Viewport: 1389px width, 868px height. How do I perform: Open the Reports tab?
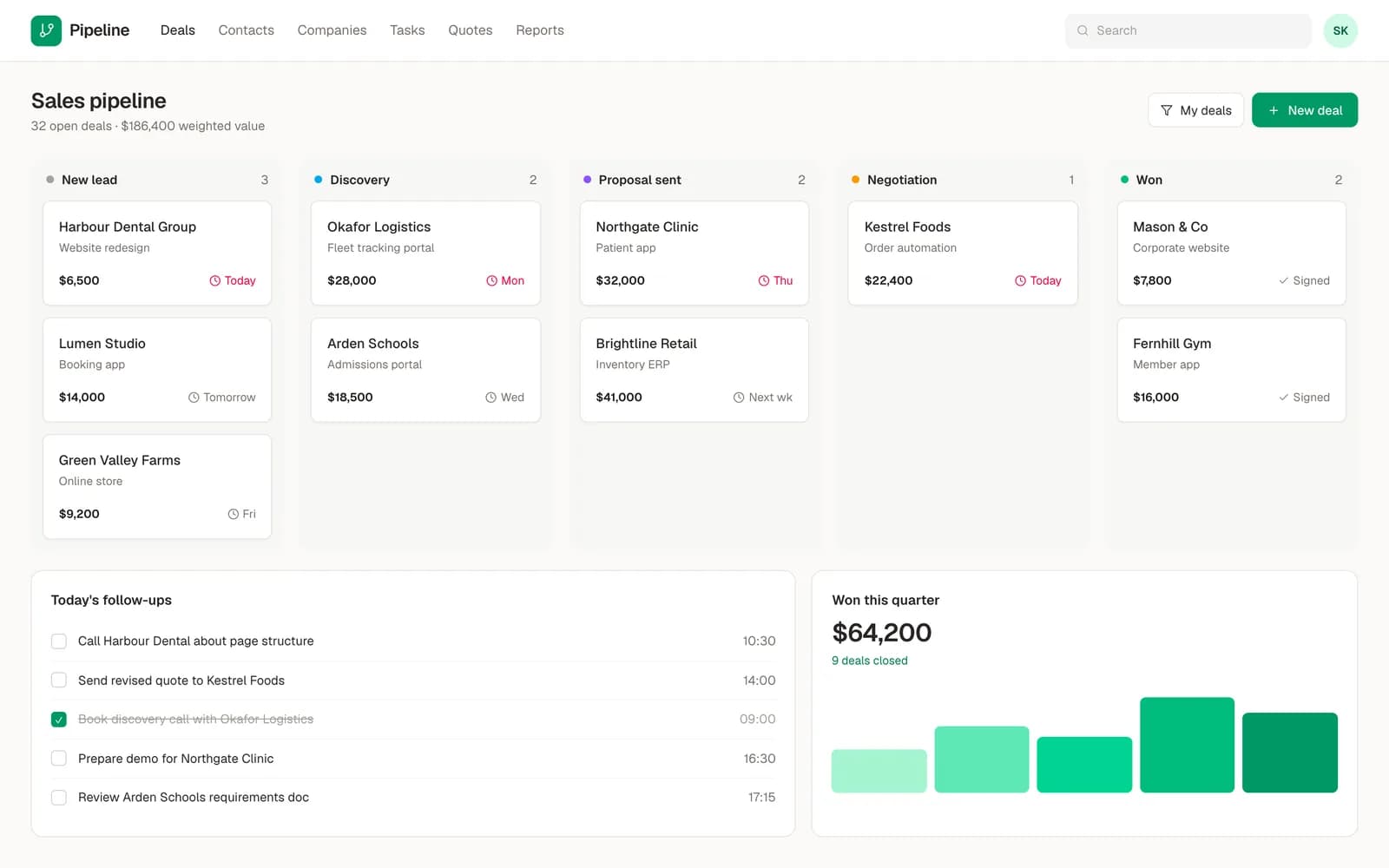coord(540,30)
